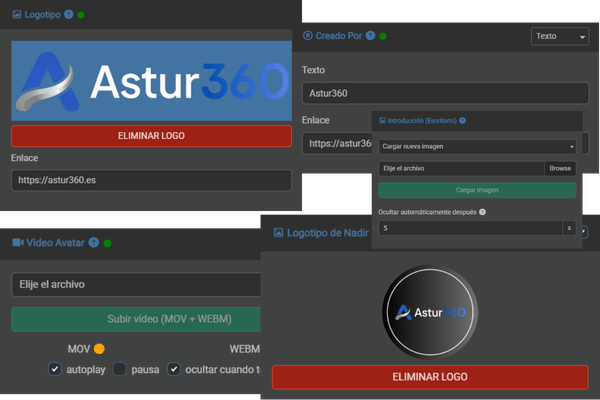The width and height of the screenshot is (600, 400).
Task: Click the orange MOV status indicator
Action: [x=99, y=349]
